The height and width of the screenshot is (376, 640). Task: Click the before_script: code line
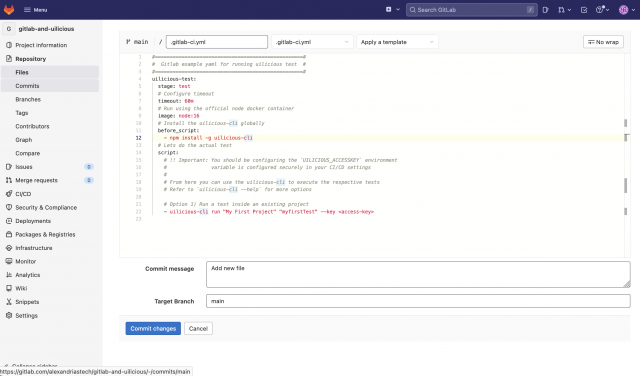point(178,131)
